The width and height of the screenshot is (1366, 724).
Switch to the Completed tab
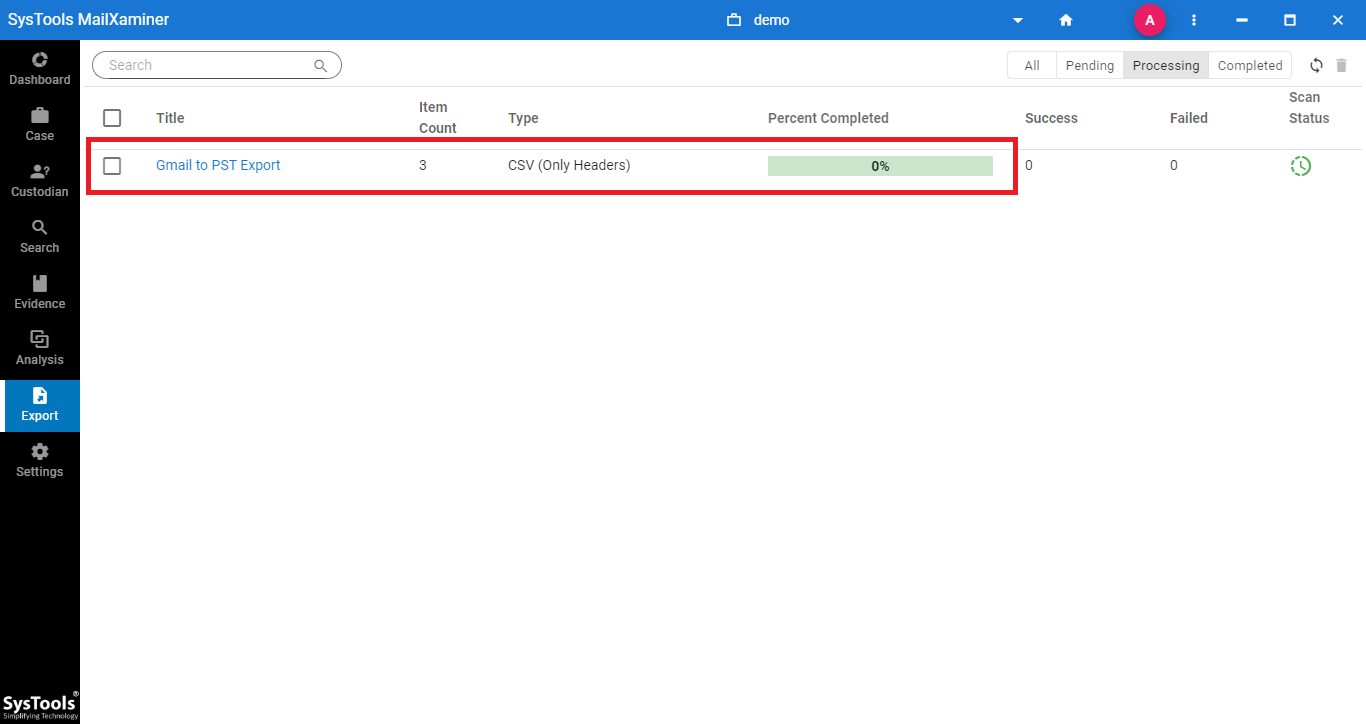point(1250,65)
